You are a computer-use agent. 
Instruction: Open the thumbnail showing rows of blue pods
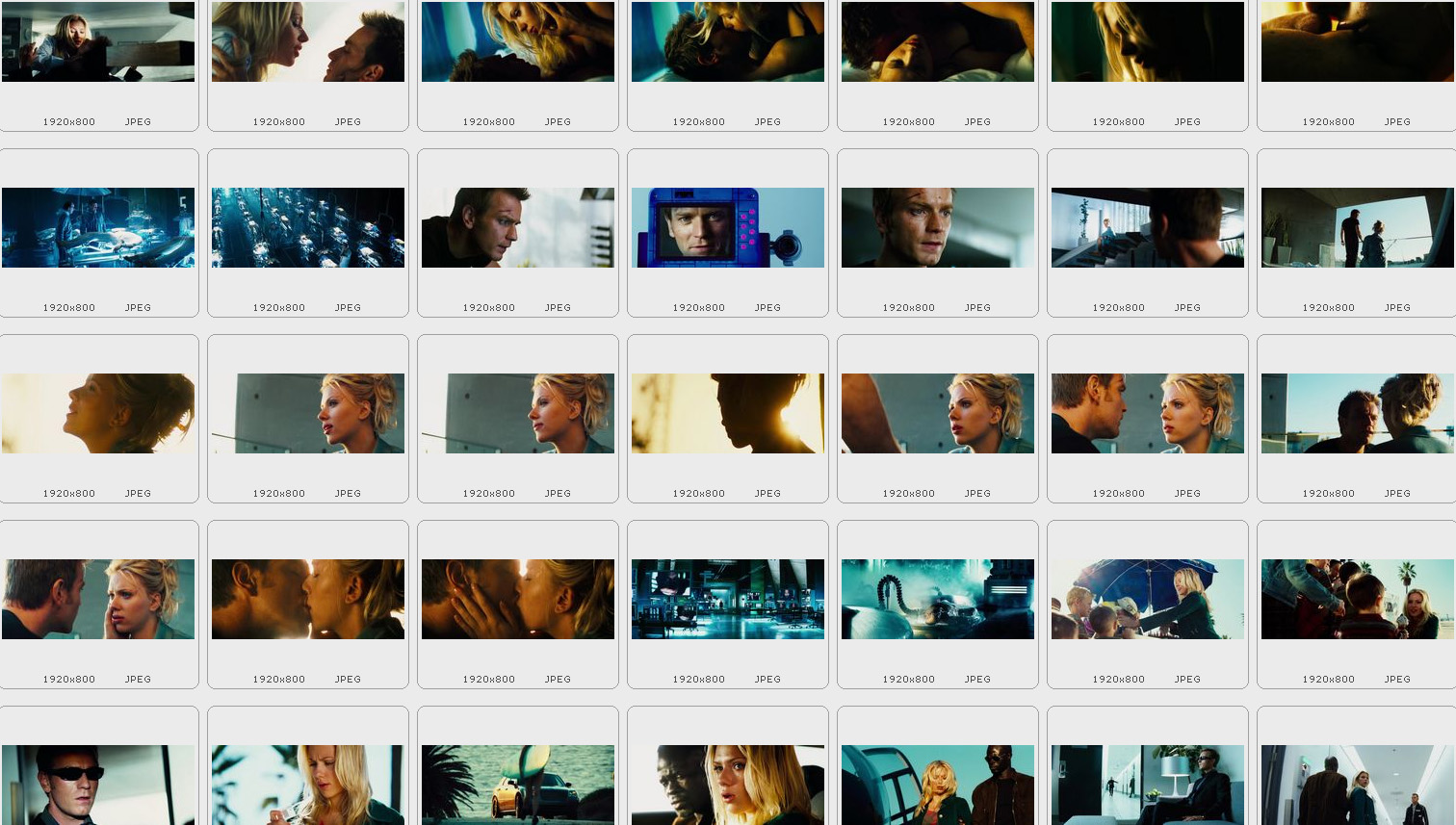(x=308, y=227)
